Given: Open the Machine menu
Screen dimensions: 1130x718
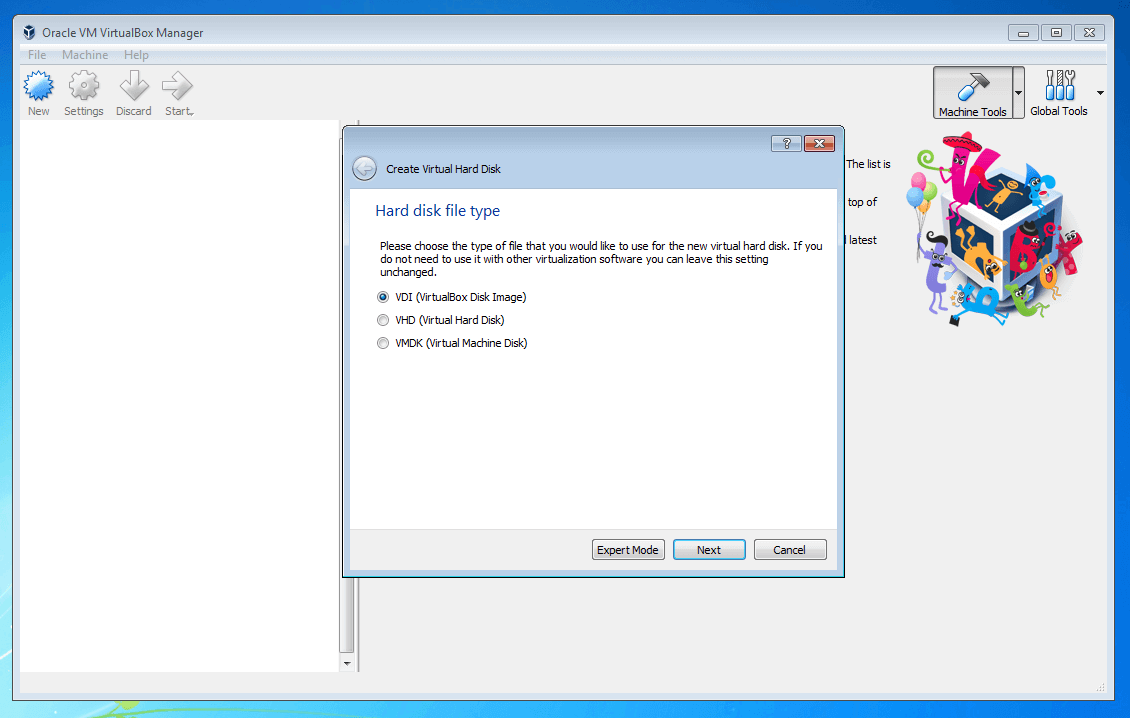Looking at the screenshot, I should 85,55.
